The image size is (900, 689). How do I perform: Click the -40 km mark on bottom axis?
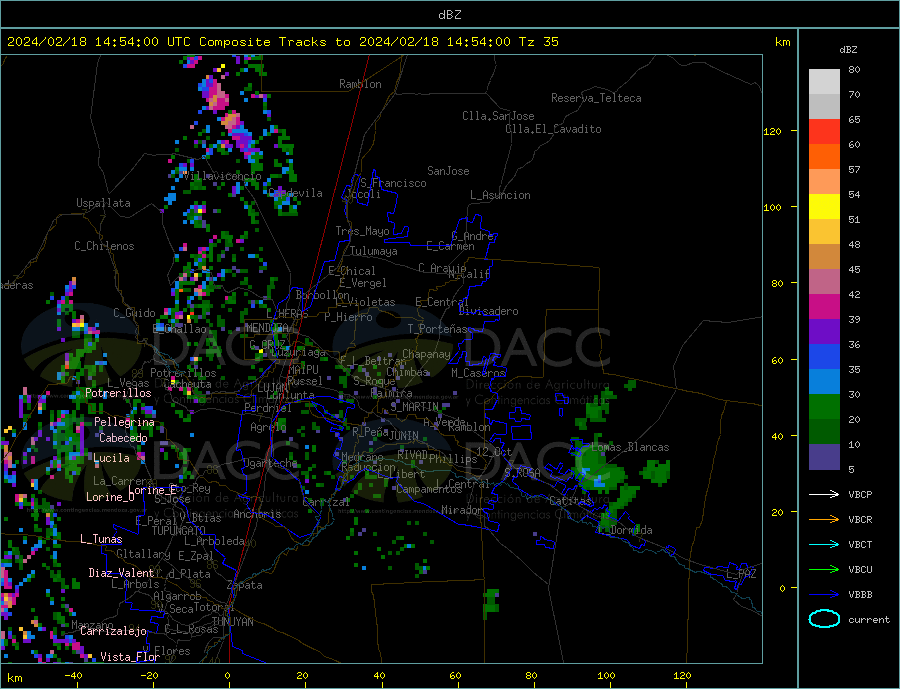coord(73,676)
